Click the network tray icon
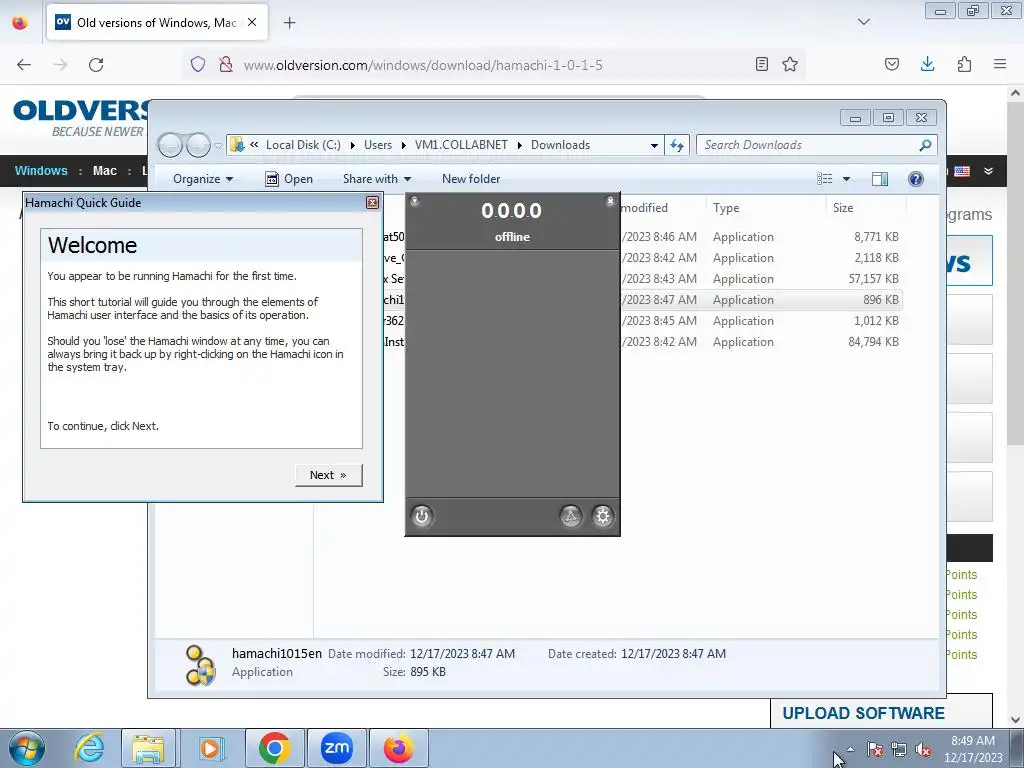The image size is (1024, 768). 899,750
